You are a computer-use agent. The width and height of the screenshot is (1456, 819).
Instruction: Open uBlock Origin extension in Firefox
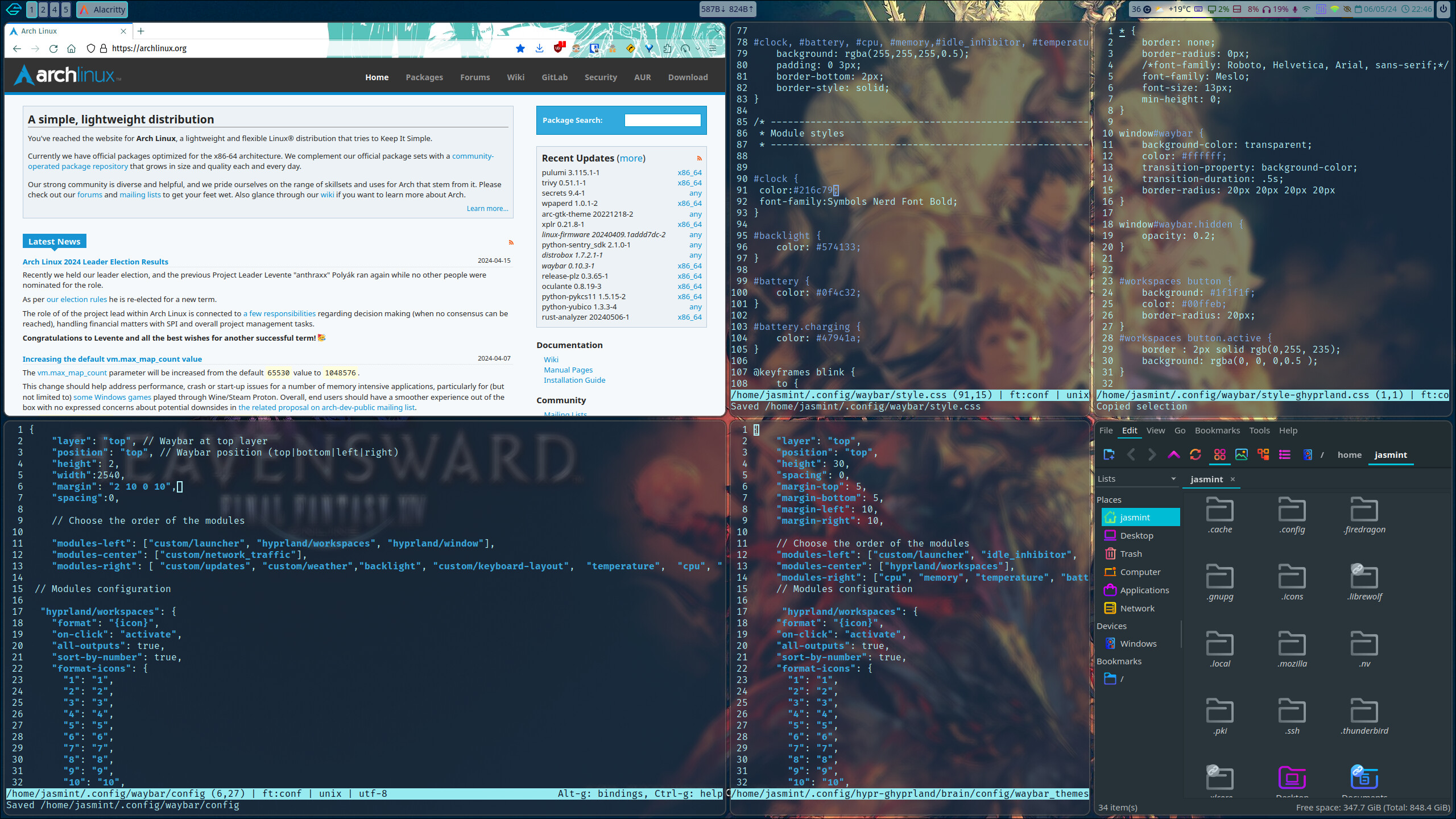coord(559,48)
